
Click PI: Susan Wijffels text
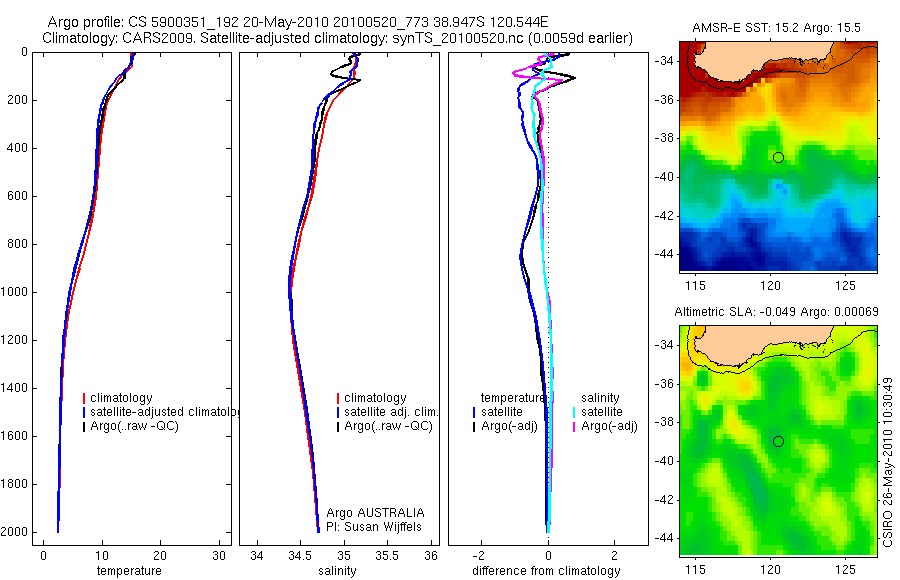pos(374,527)
